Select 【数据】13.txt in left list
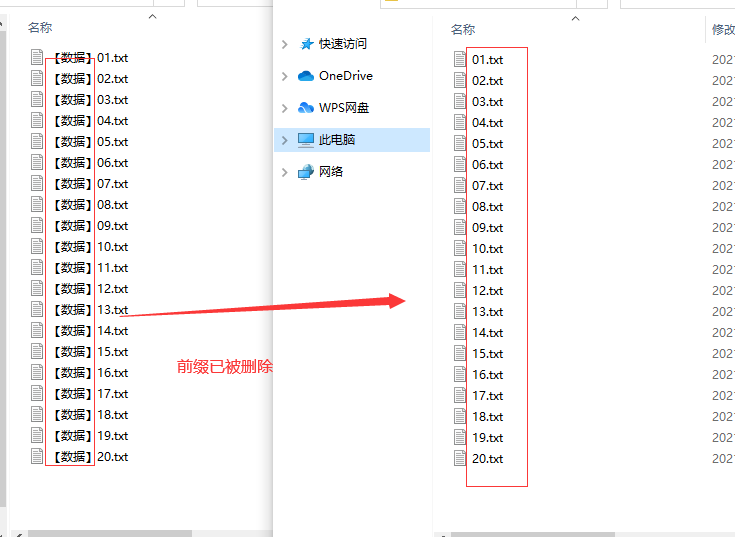Viewport: 735px width, 537px height. [90, 310]
